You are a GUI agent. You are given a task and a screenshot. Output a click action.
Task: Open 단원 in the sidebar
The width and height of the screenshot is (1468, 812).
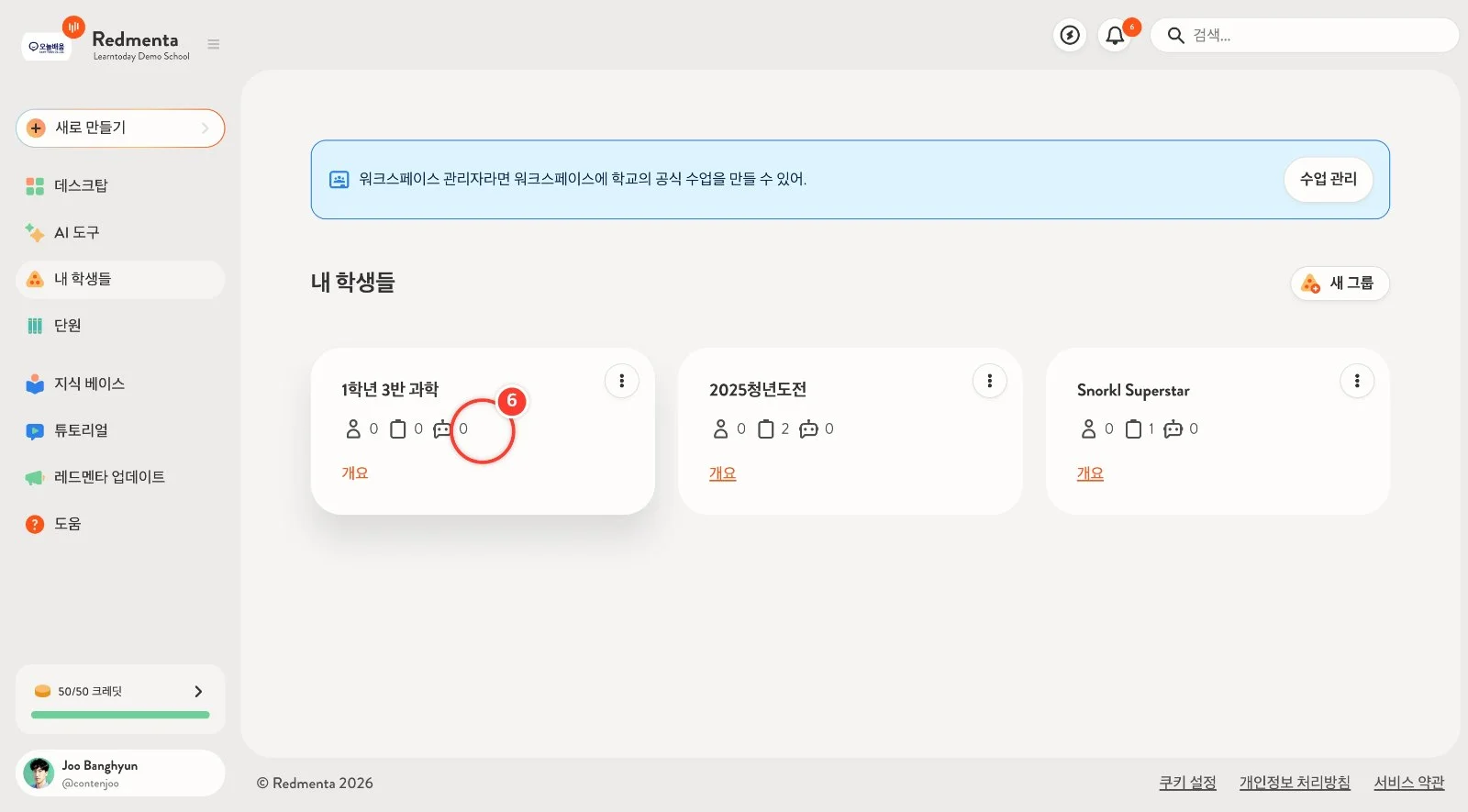[x=120, y=326]
